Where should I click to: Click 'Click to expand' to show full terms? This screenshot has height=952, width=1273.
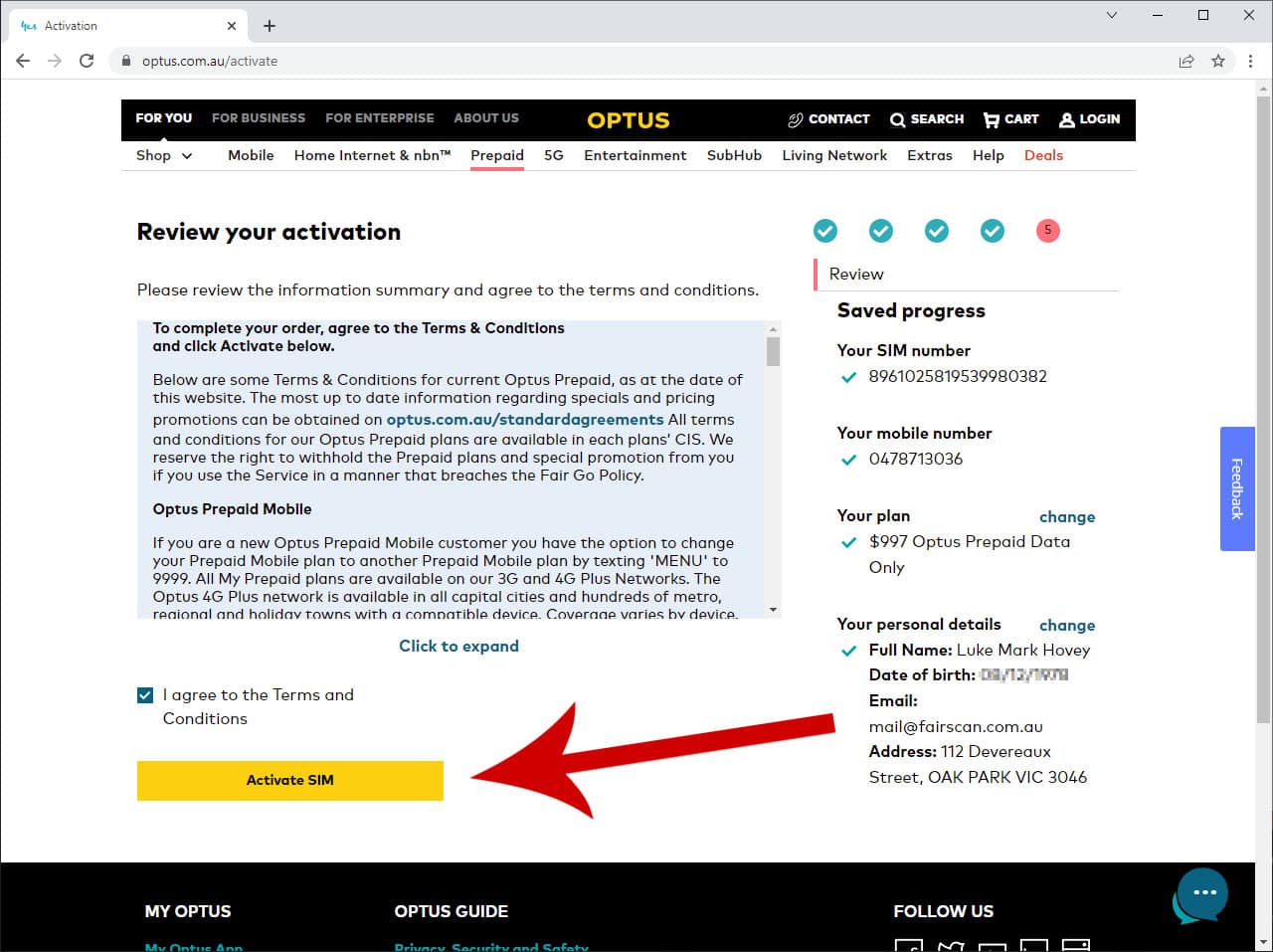click(458, 646)
